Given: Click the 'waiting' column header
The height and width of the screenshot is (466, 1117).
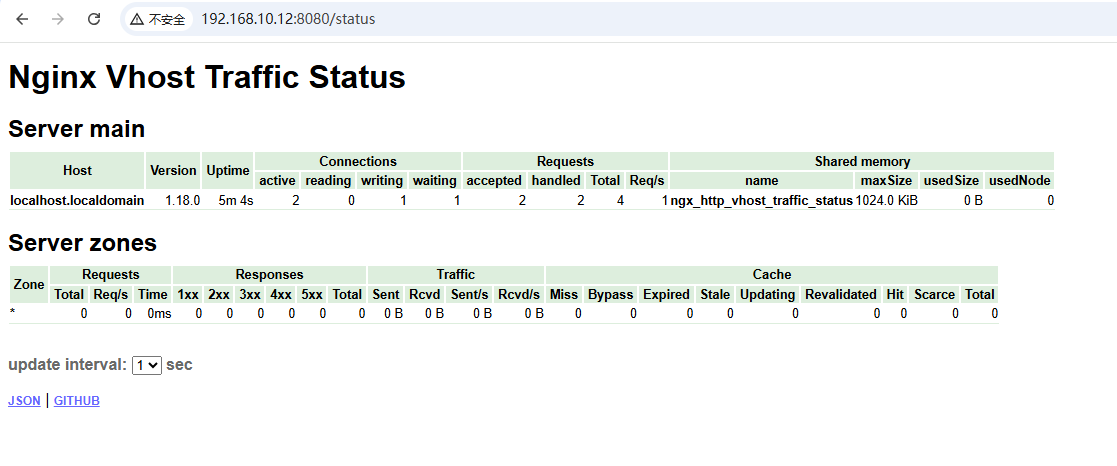Looking at the screenshot, I should (x=435, y=181).
